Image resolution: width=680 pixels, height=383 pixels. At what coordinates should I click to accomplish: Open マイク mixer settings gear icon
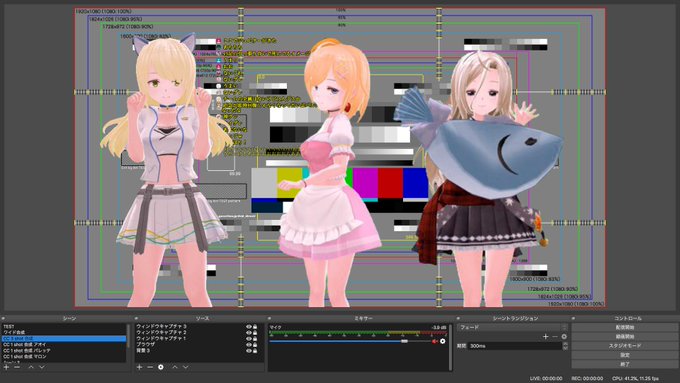click(x=442, y=341)
